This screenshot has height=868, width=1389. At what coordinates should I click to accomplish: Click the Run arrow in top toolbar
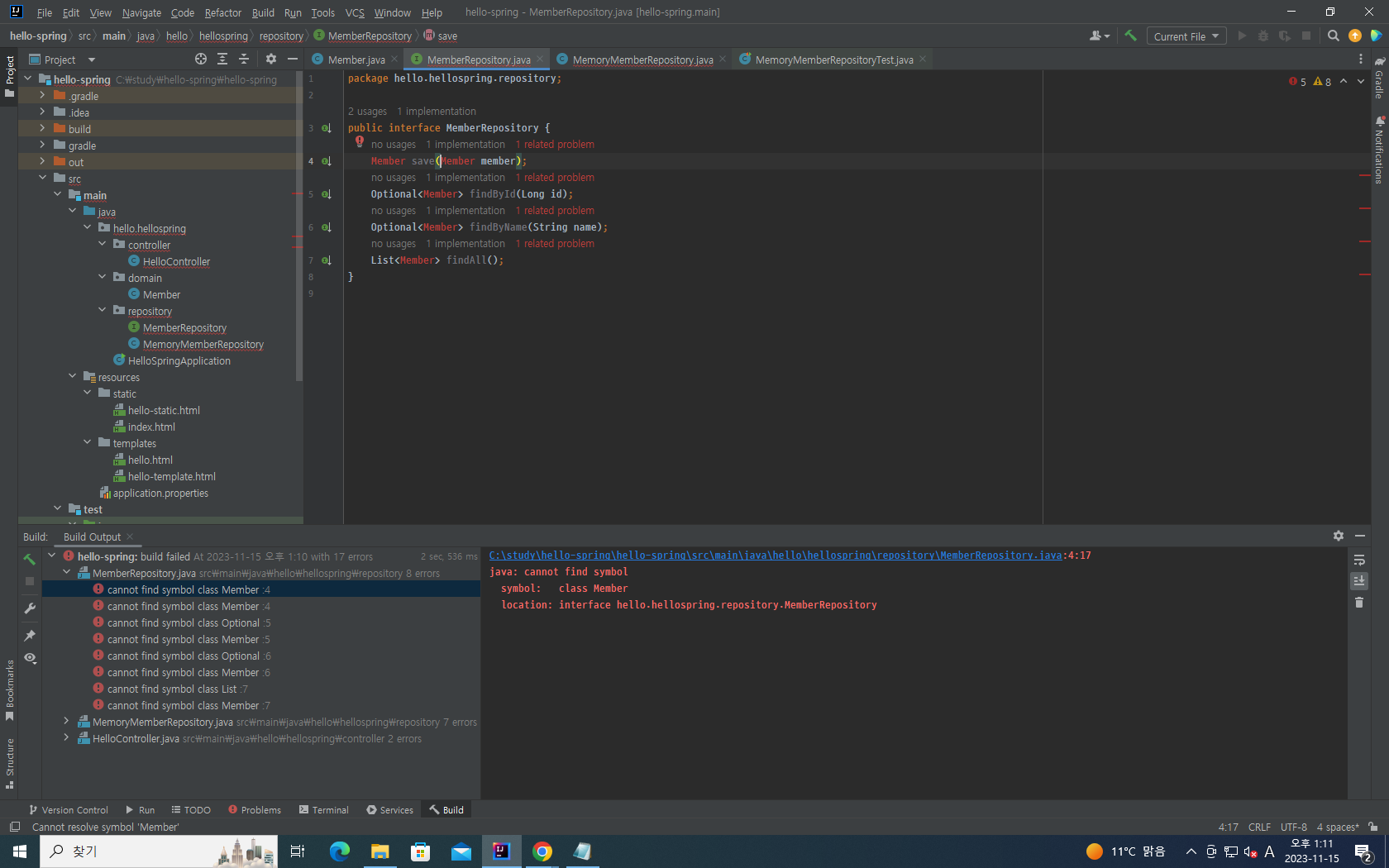pyautogui.click(x=1241, y=36)
